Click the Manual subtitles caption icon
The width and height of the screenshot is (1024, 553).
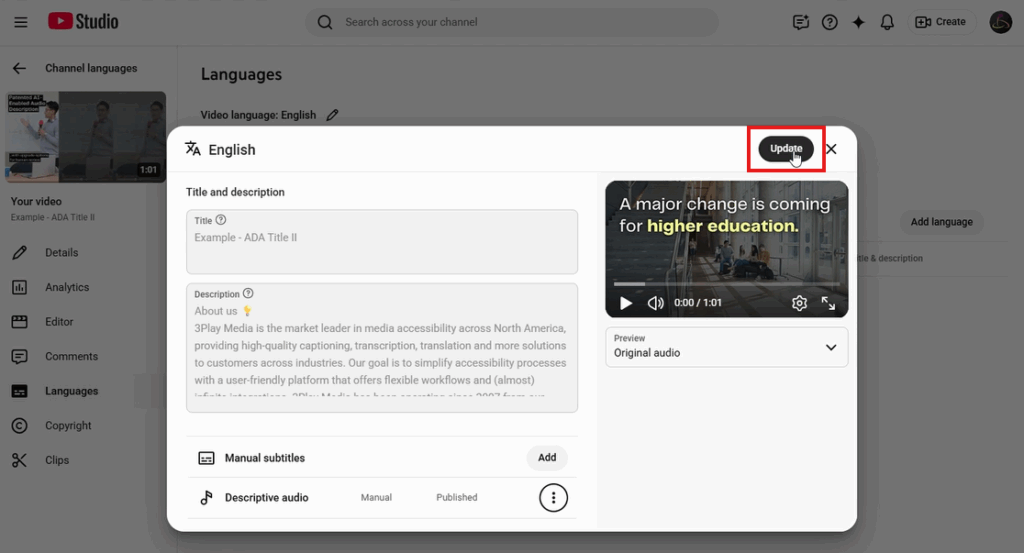pyautogui.click(x=206, y=458)
